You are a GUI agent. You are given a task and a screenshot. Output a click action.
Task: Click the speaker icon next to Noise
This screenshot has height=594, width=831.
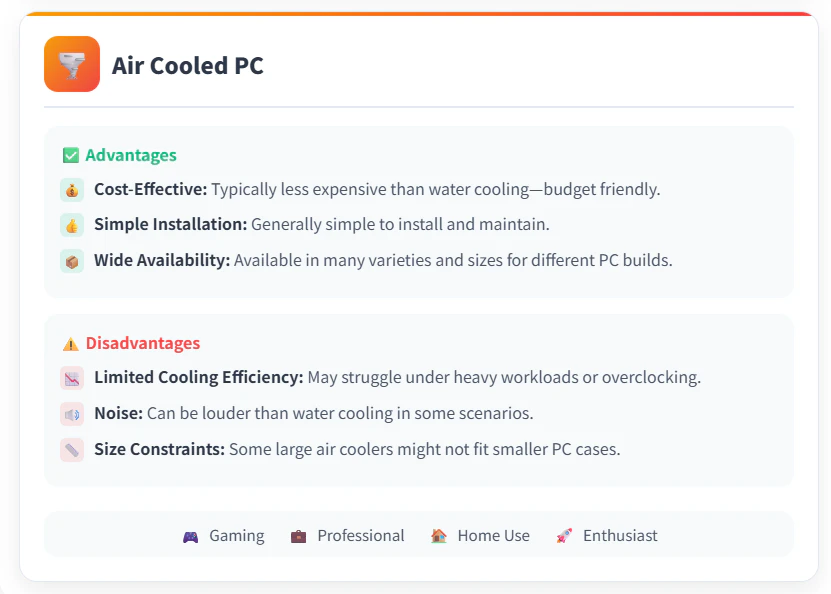(71, 413)
